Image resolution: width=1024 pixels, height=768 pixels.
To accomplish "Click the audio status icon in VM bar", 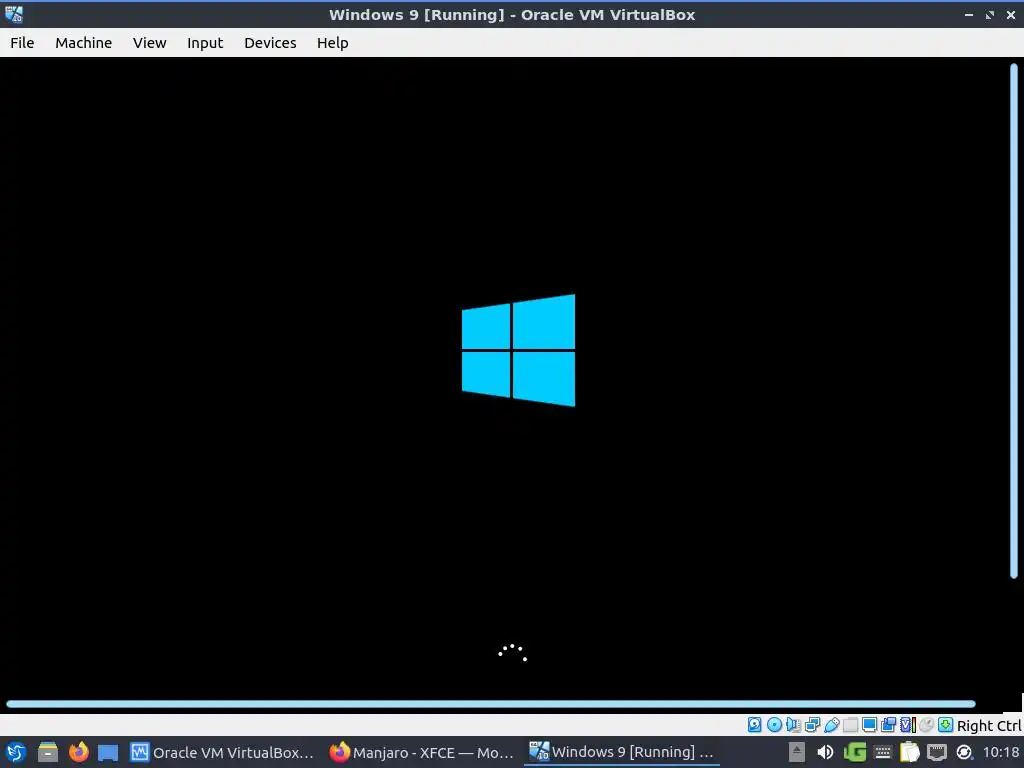I will pos(793,725).
